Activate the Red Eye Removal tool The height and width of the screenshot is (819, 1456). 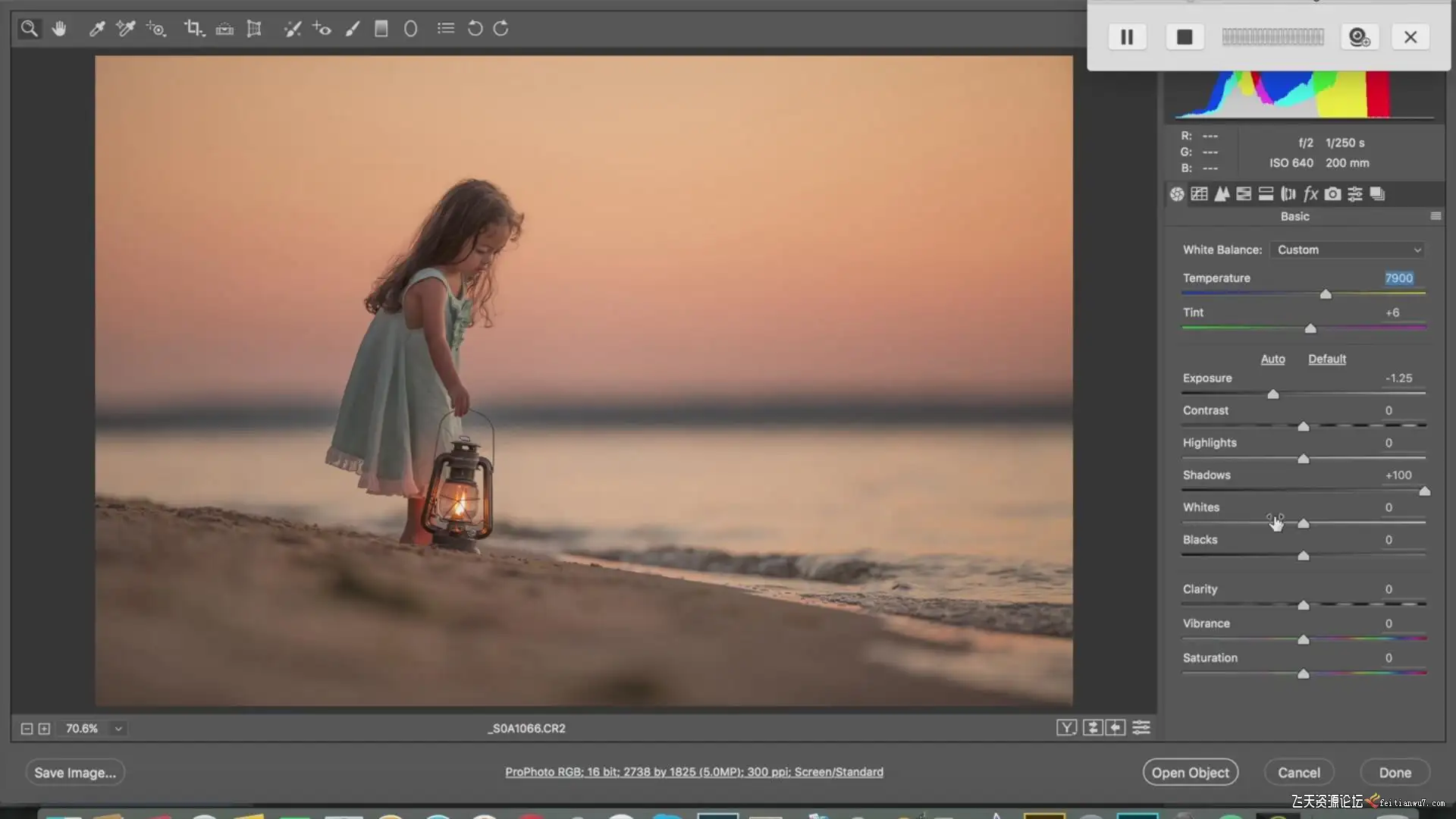pyautogui.click(x=322, y=29)
